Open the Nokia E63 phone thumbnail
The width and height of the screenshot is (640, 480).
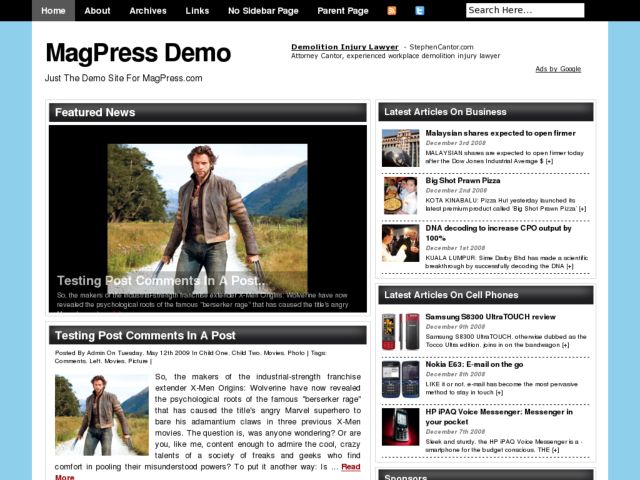click(400, 379)
